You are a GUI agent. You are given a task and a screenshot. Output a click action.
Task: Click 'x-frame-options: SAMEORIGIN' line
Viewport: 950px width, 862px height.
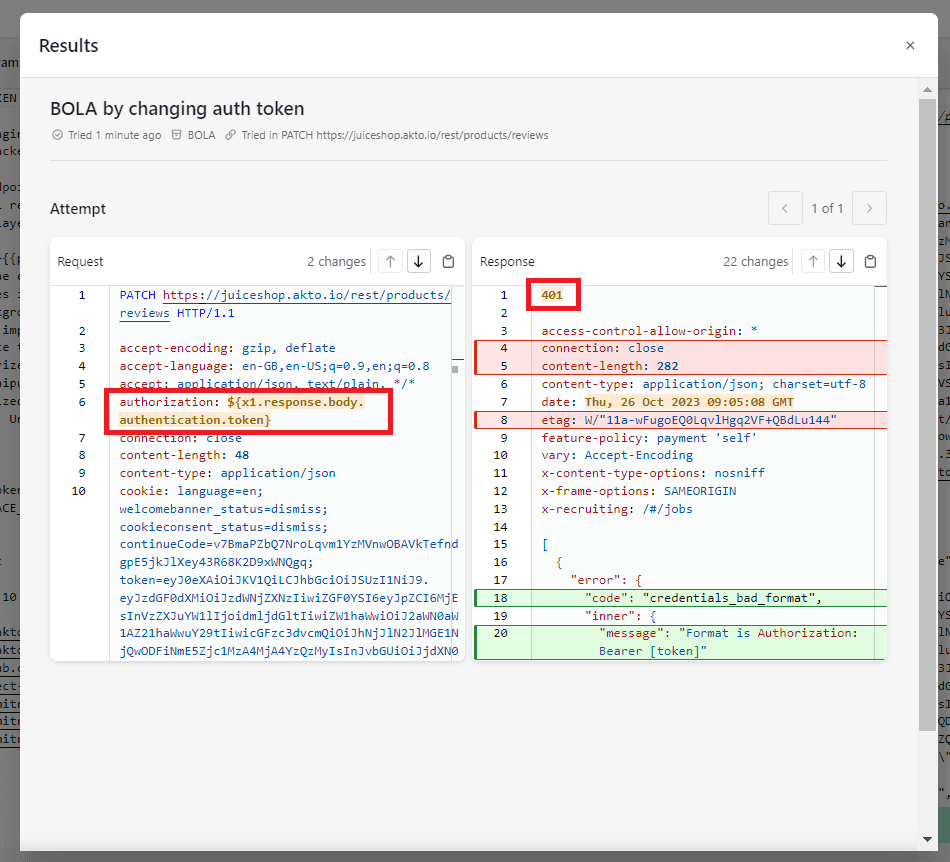[x=639, y=491]
